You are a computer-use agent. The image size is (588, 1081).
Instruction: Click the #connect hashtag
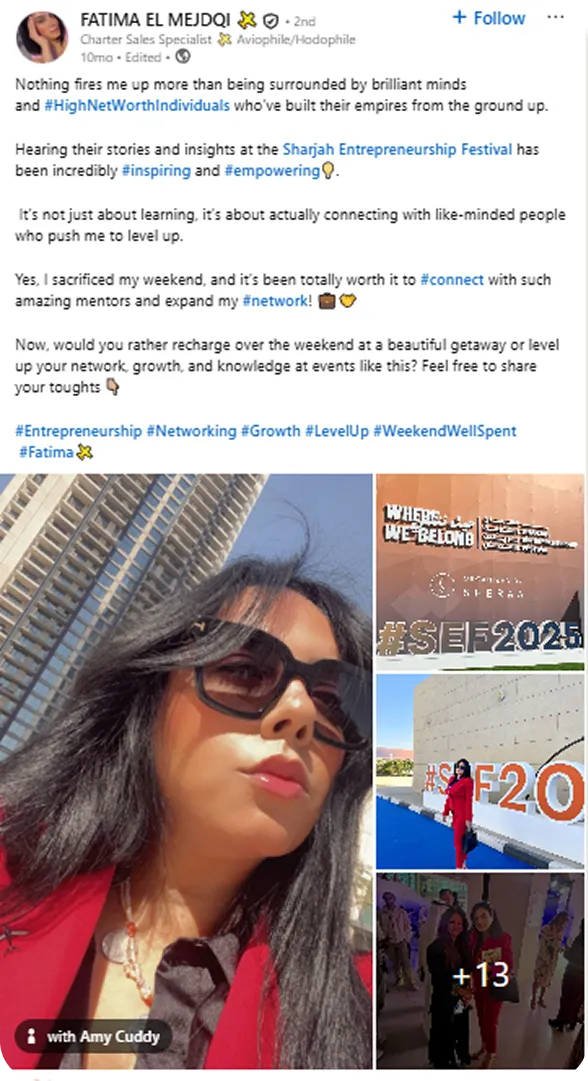[x=452, y=279]
